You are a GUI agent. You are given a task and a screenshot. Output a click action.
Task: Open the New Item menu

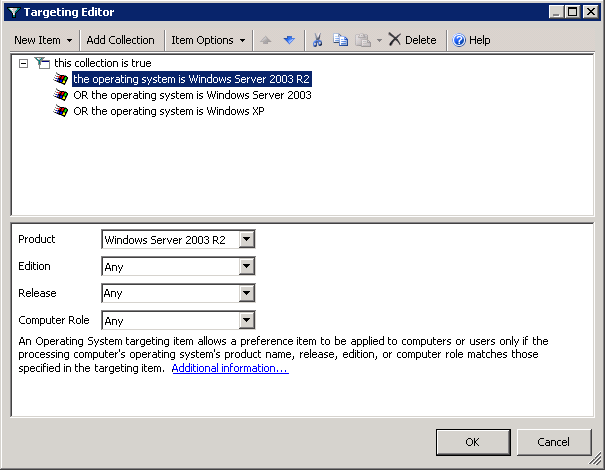tap(43, 40)
